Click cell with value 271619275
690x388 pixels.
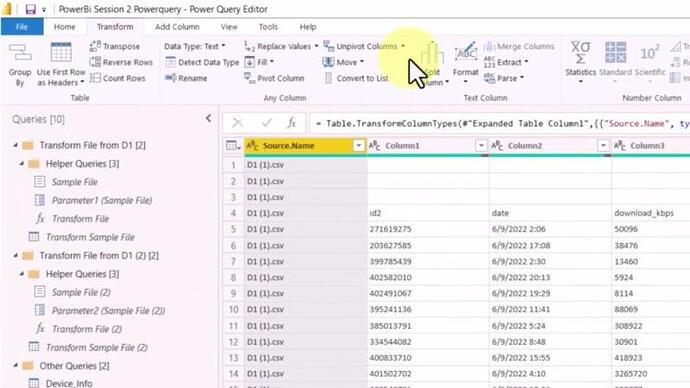tap(428, 229)
